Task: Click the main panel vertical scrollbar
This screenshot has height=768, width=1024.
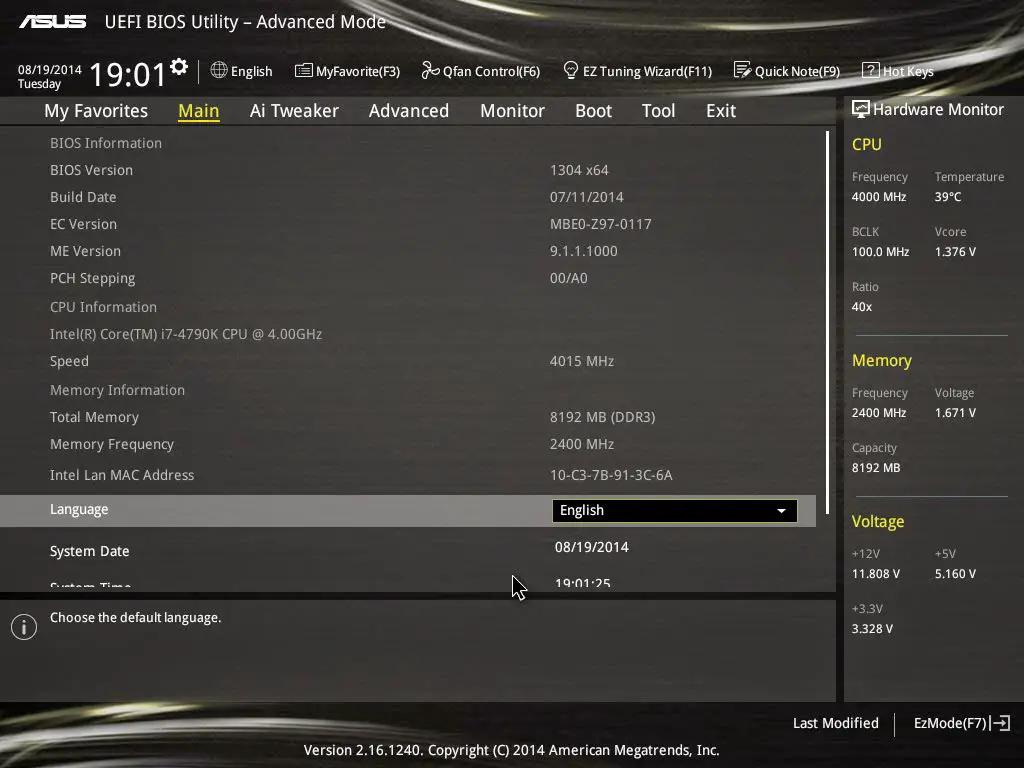Action: [x=827, y=322]
